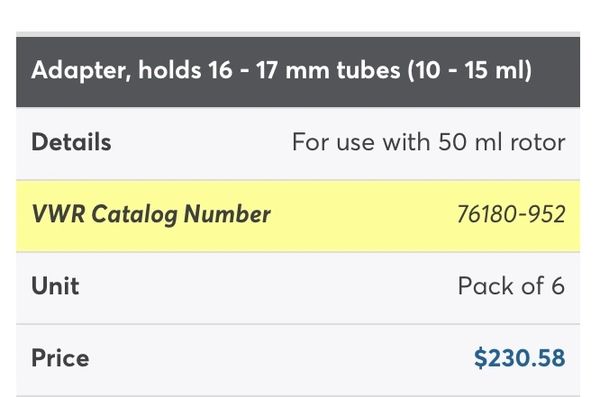Click the $230.58 price link
Viewport: 600px width, 397px height.
[x=519, y=358]
